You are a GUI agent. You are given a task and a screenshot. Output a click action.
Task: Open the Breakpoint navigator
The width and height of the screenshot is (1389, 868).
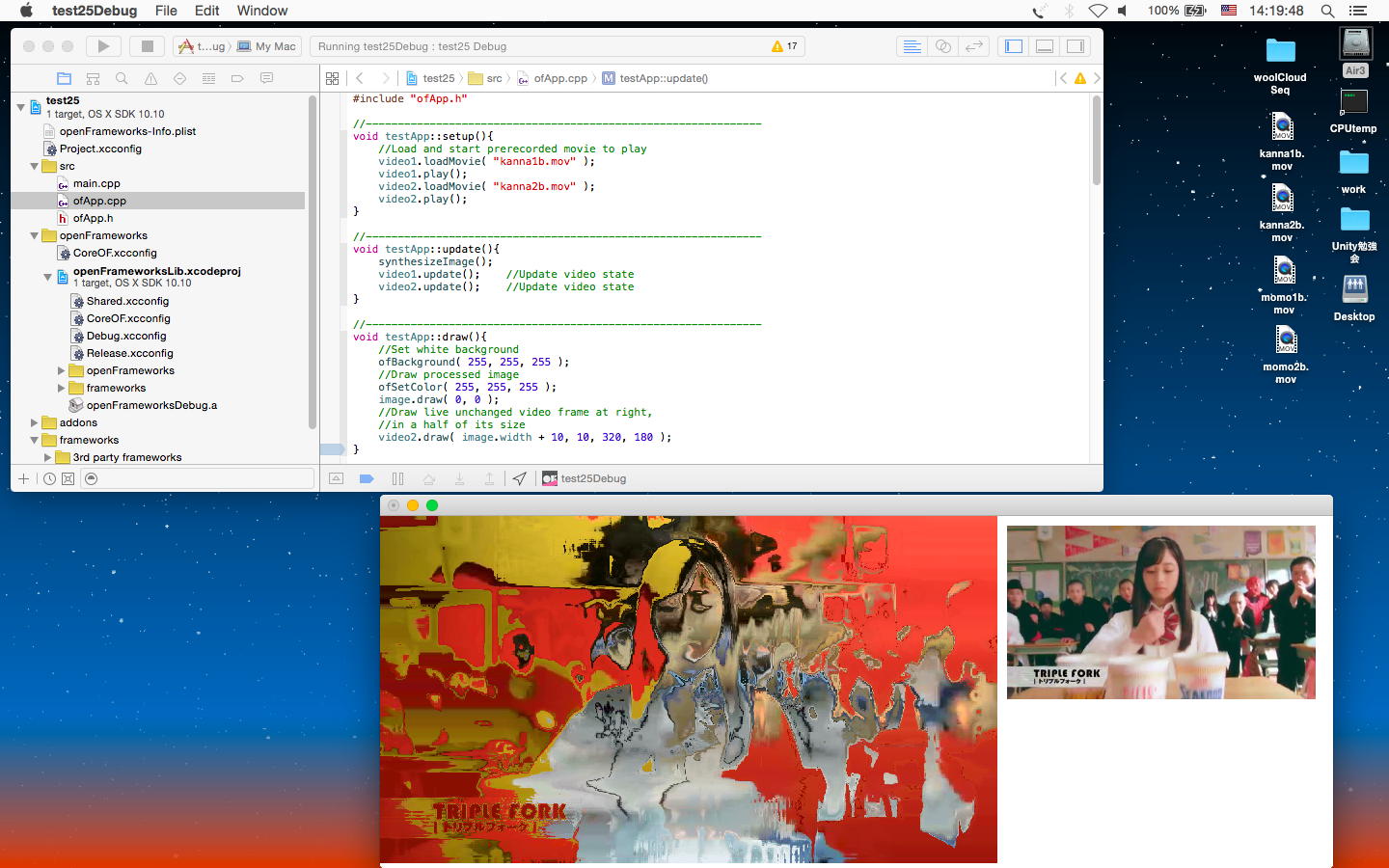pyautogui.click(x=237, y=78)
